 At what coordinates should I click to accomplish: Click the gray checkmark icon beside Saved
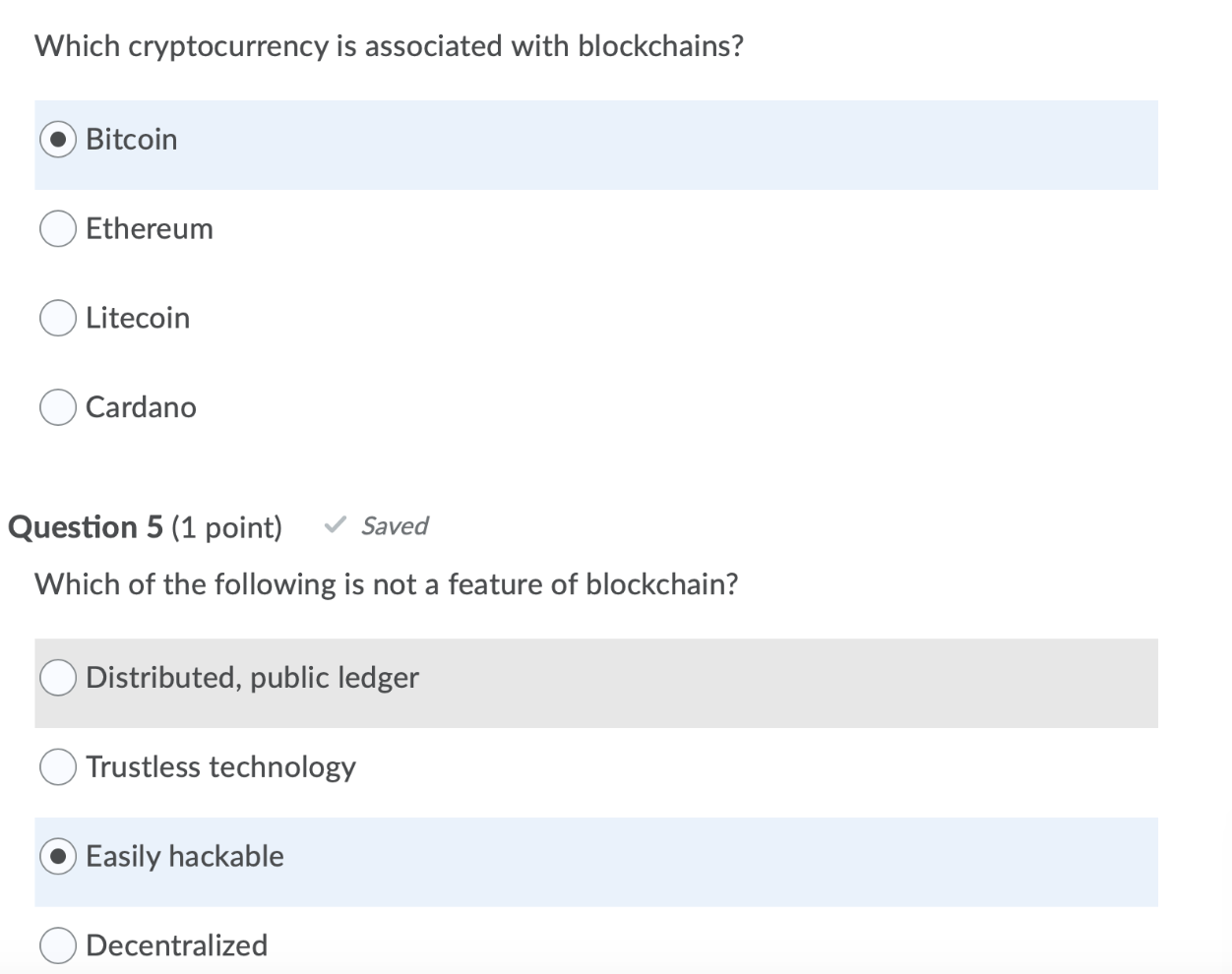point(336,525)
